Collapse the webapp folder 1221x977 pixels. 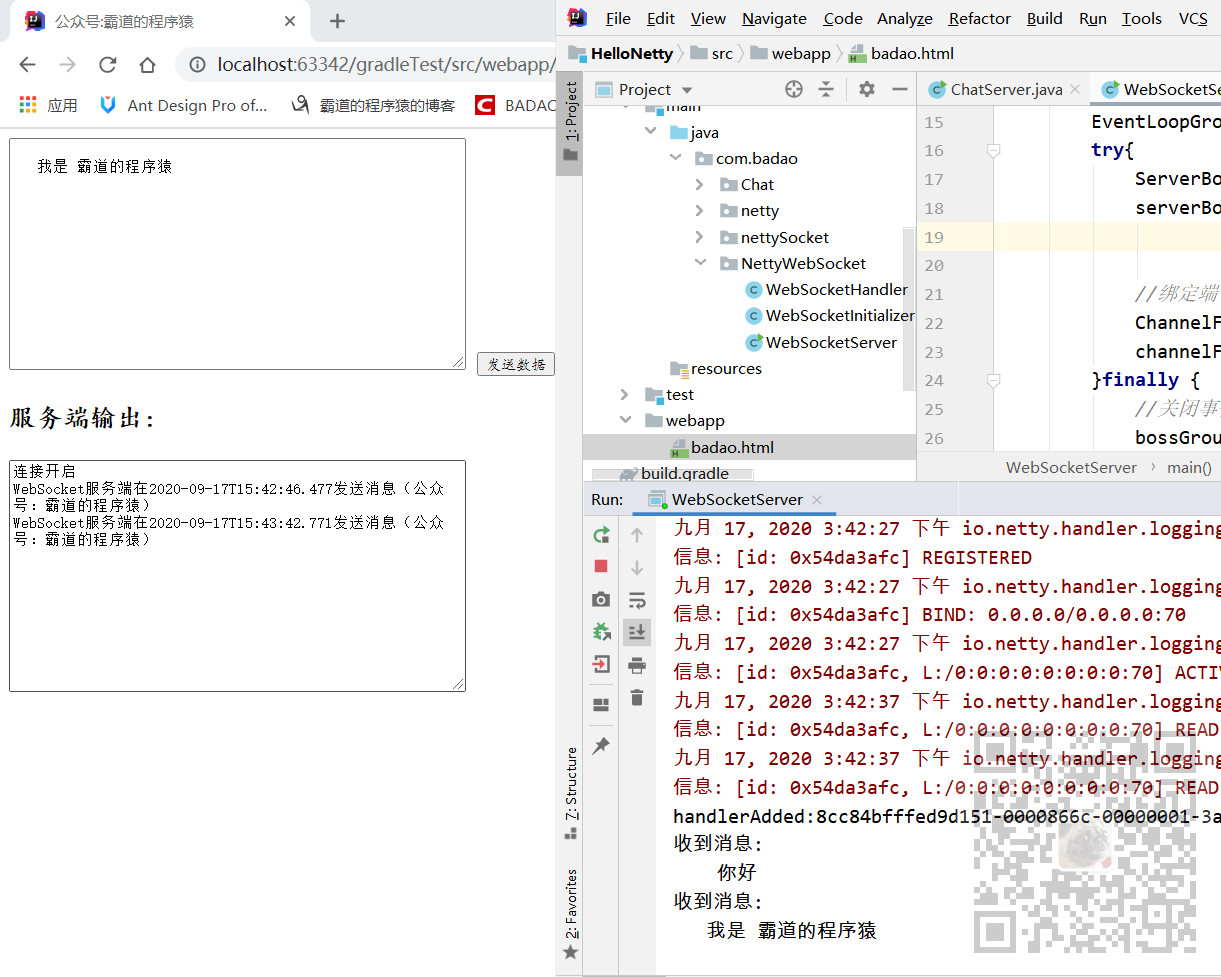coord(625,420)
